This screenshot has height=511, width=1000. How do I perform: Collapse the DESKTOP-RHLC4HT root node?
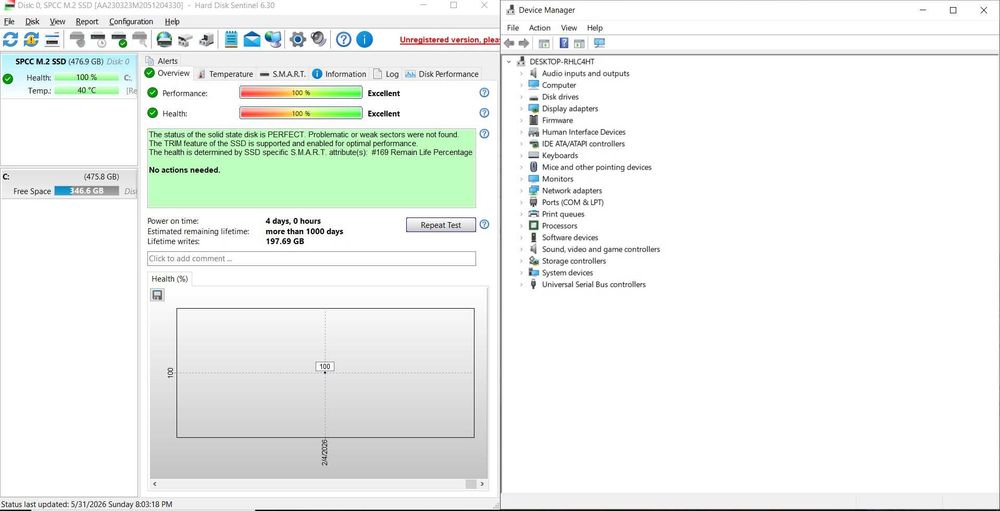point(509,62)
